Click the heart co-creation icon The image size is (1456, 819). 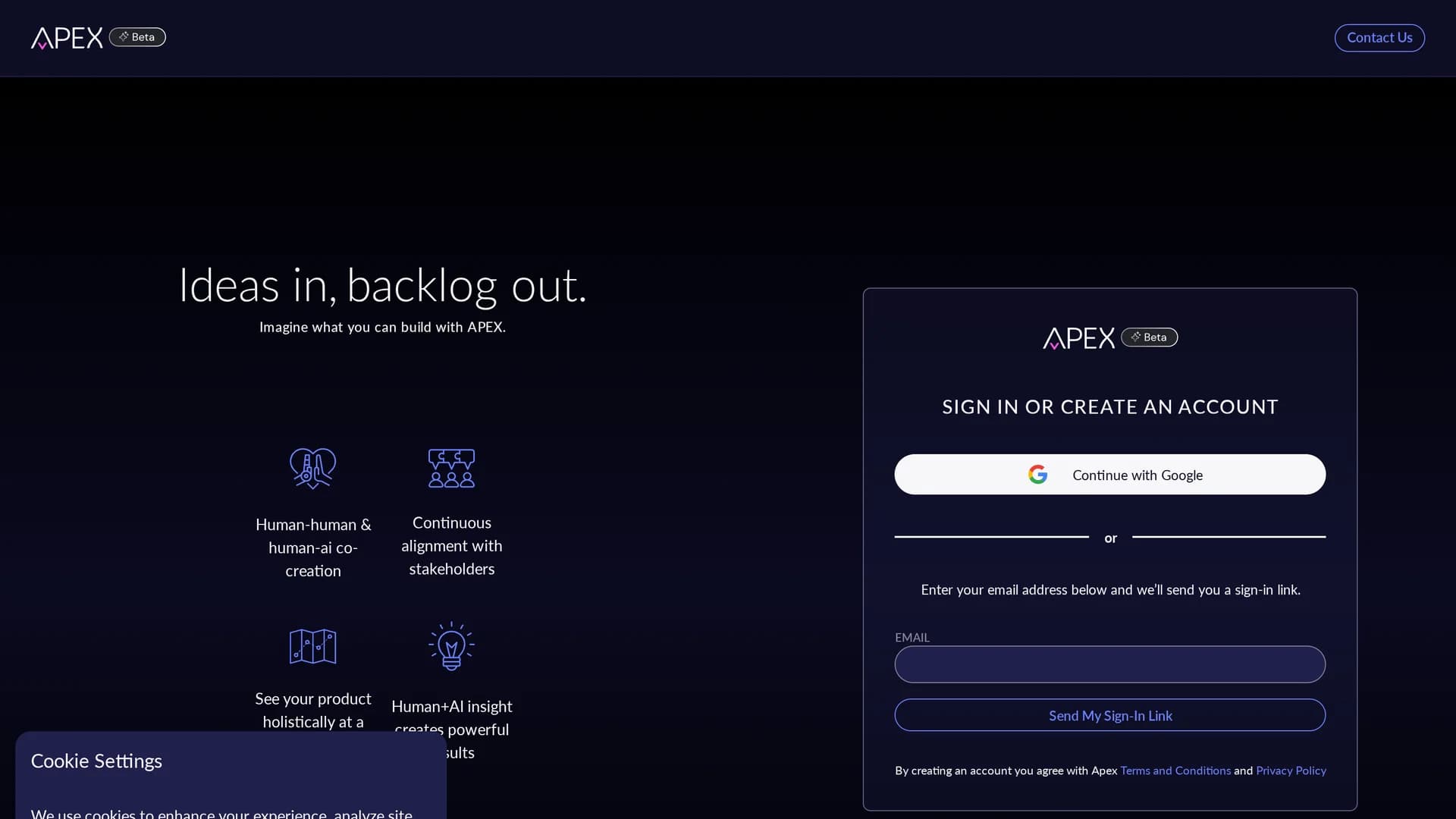(x=313, y=468)
